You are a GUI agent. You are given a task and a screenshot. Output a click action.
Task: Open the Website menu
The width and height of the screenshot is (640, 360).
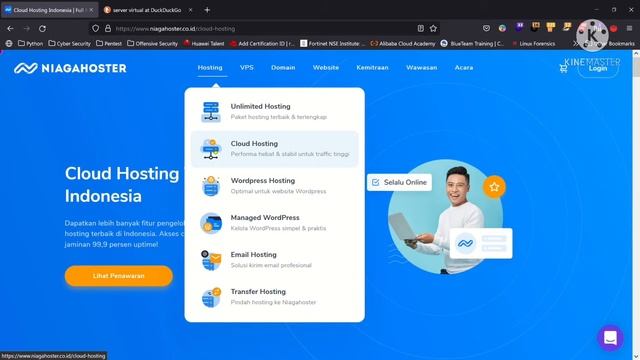click(326, 68)
